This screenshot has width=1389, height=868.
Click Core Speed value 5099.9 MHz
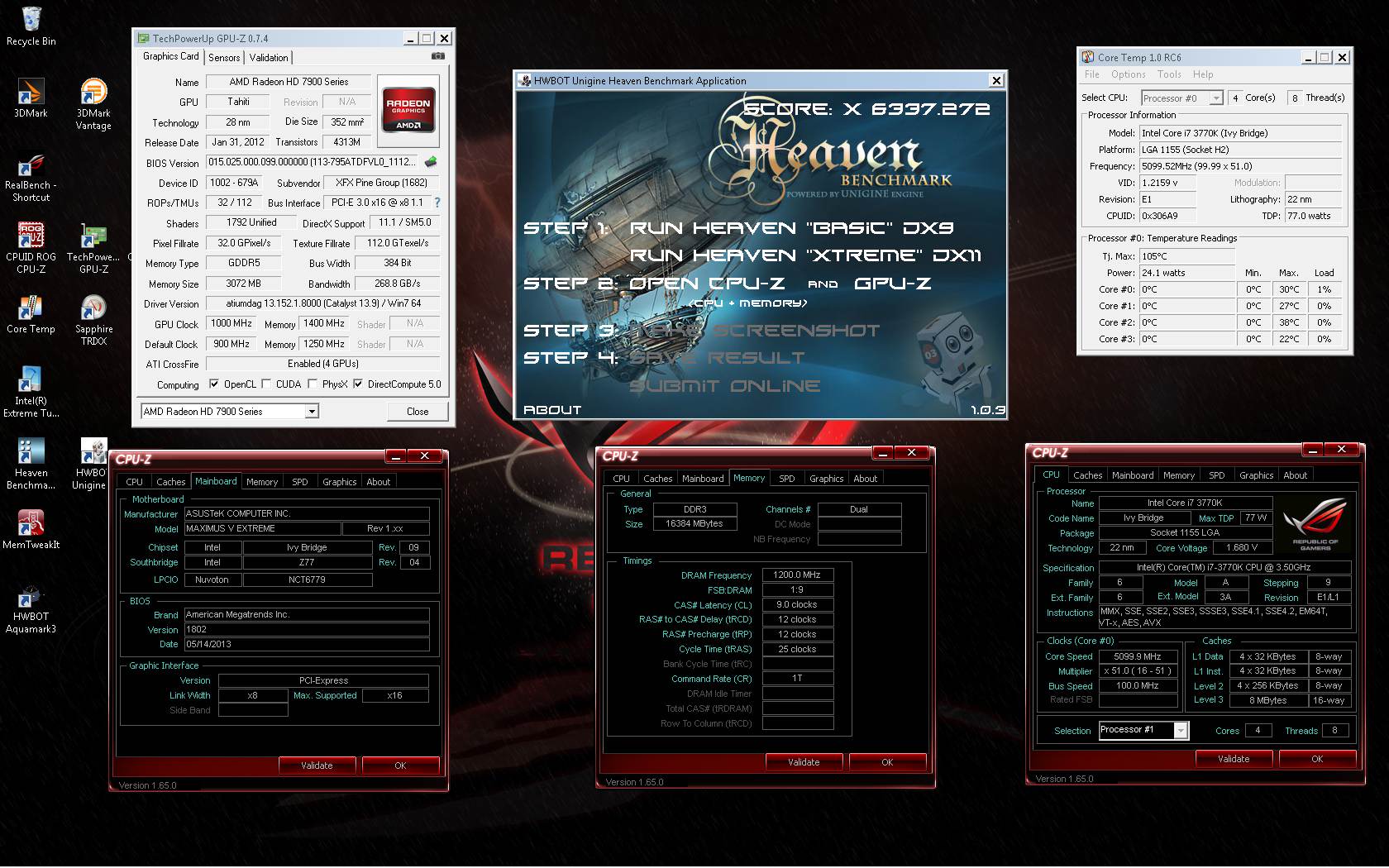1138,656
